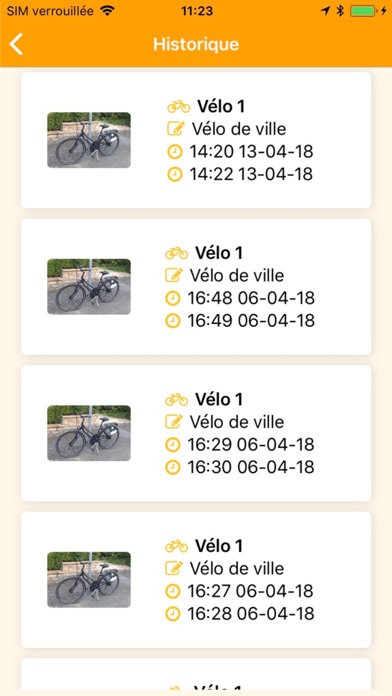
Task: Open the bike photo in the 16:48 entry
Action: click(x=89, y=286)
